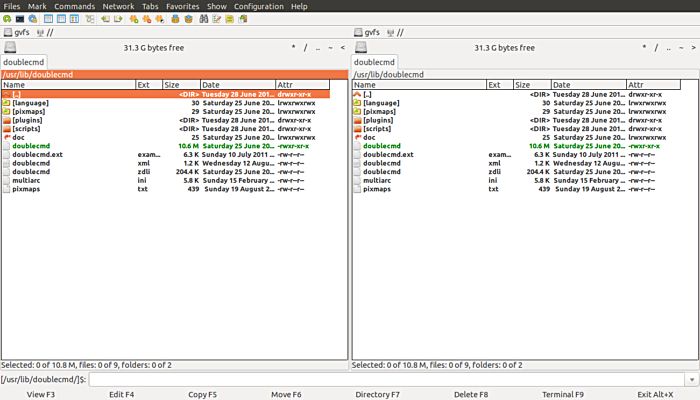
Task: Open terminal via the black toolbar icon
Action: [x=20, y=19]
